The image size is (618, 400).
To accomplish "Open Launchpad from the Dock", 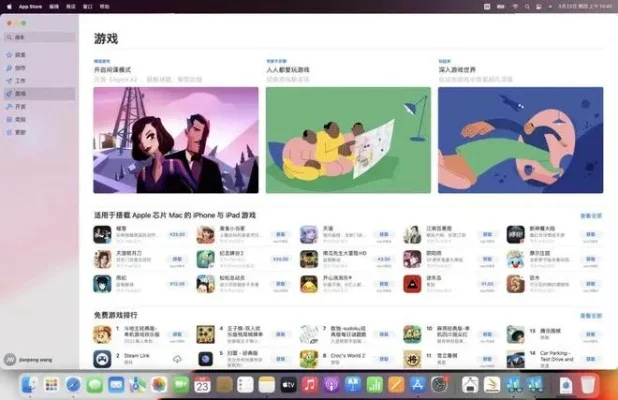I will tap(51, 385).
